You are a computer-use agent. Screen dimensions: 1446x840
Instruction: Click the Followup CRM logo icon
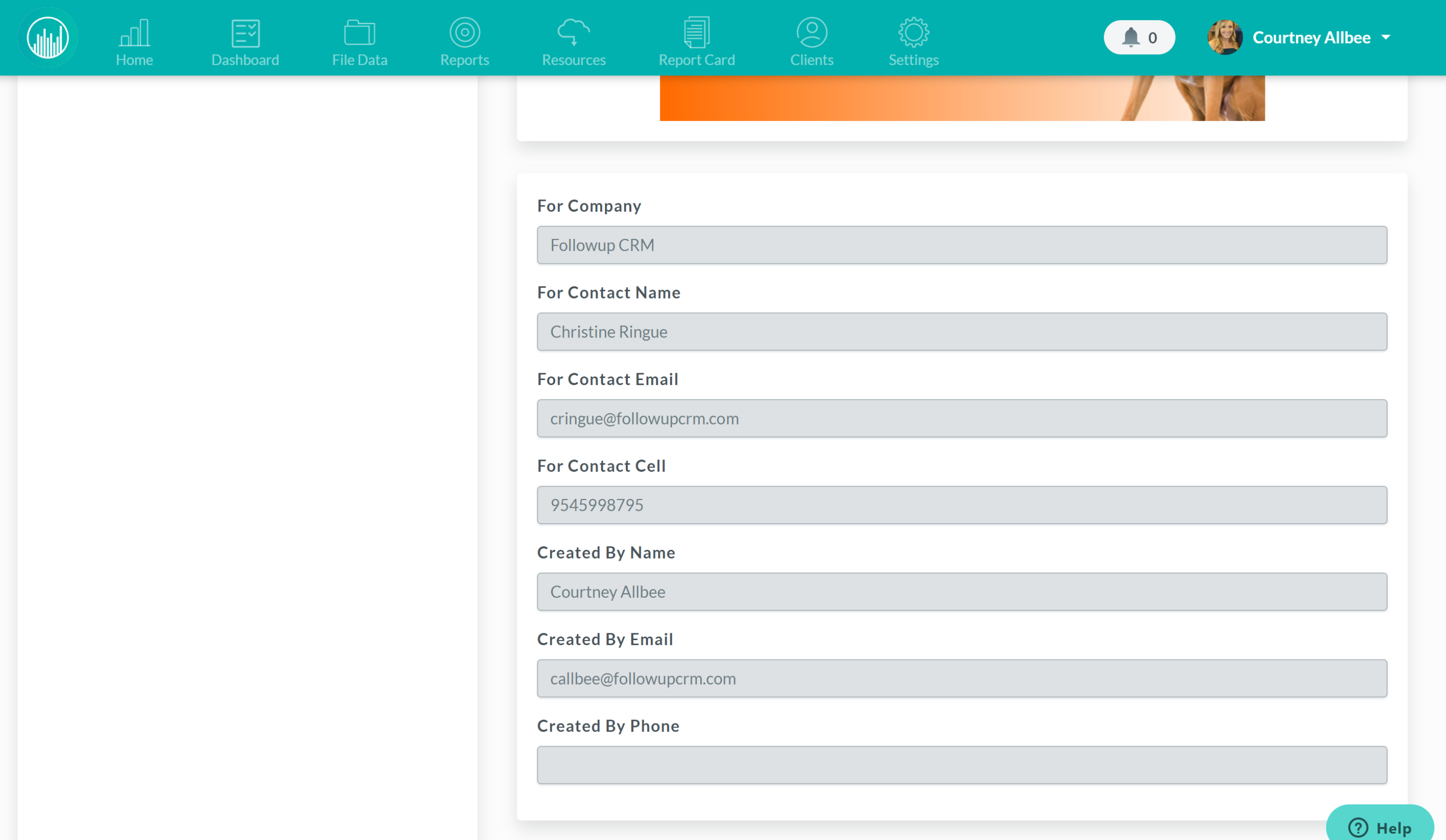point(47,37)
